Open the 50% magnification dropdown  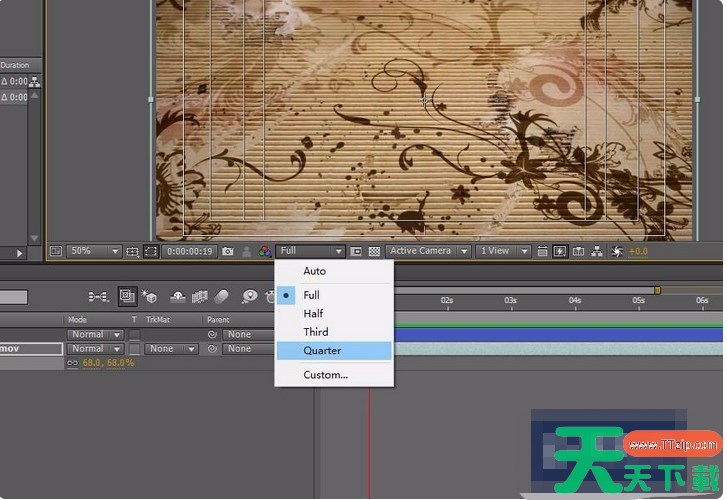94,252
